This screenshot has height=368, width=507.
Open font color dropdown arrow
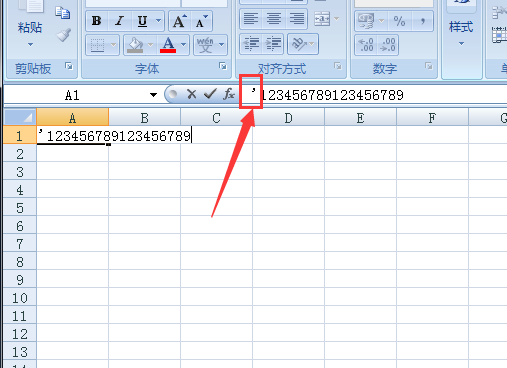pos(184,45)
